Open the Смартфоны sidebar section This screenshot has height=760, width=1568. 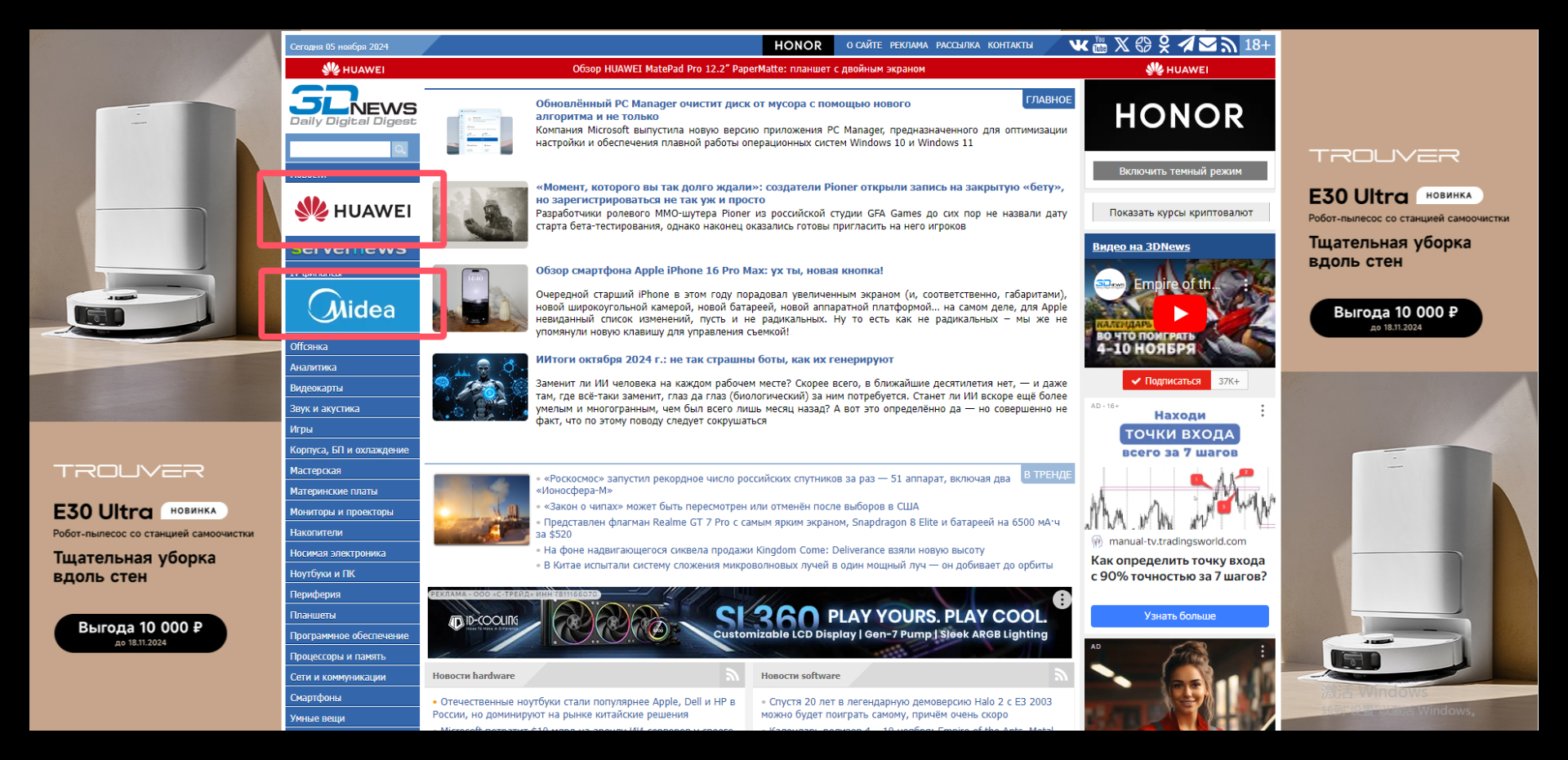[353, 698]
